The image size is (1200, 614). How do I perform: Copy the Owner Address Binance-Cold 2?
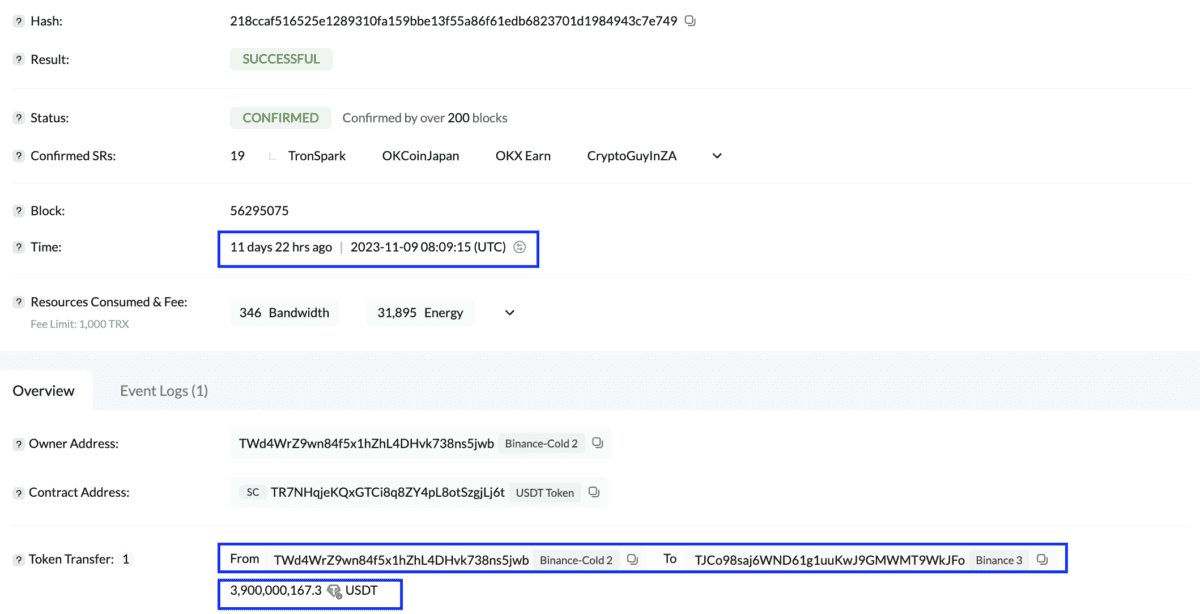597,443
